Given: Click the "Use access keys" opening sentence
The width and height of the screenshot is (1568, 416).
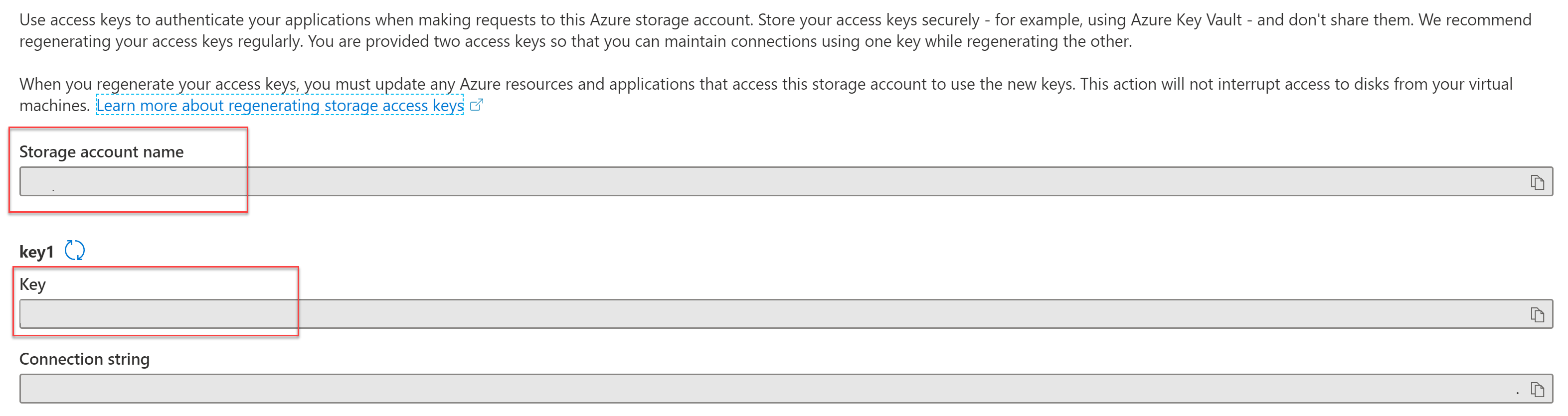Looking at the screenshot, I should pos(74,20).
